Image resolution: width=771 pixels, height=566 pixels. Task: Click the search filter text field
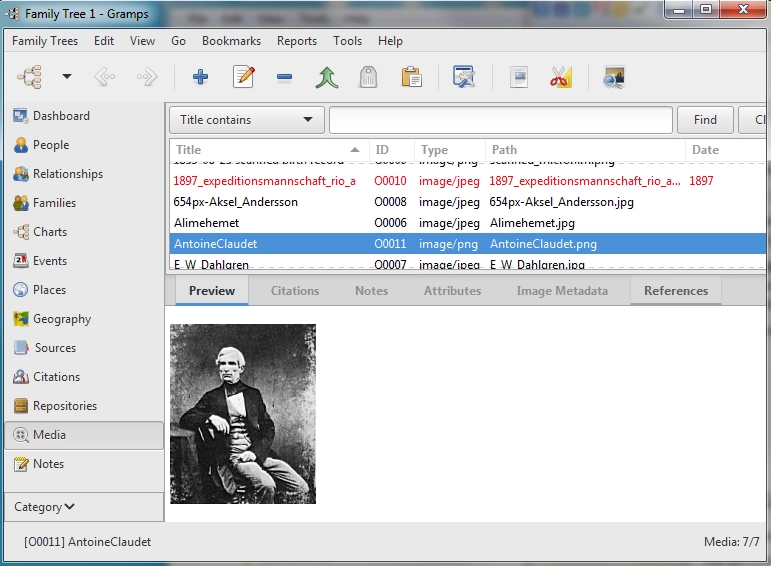coord(501,120)
